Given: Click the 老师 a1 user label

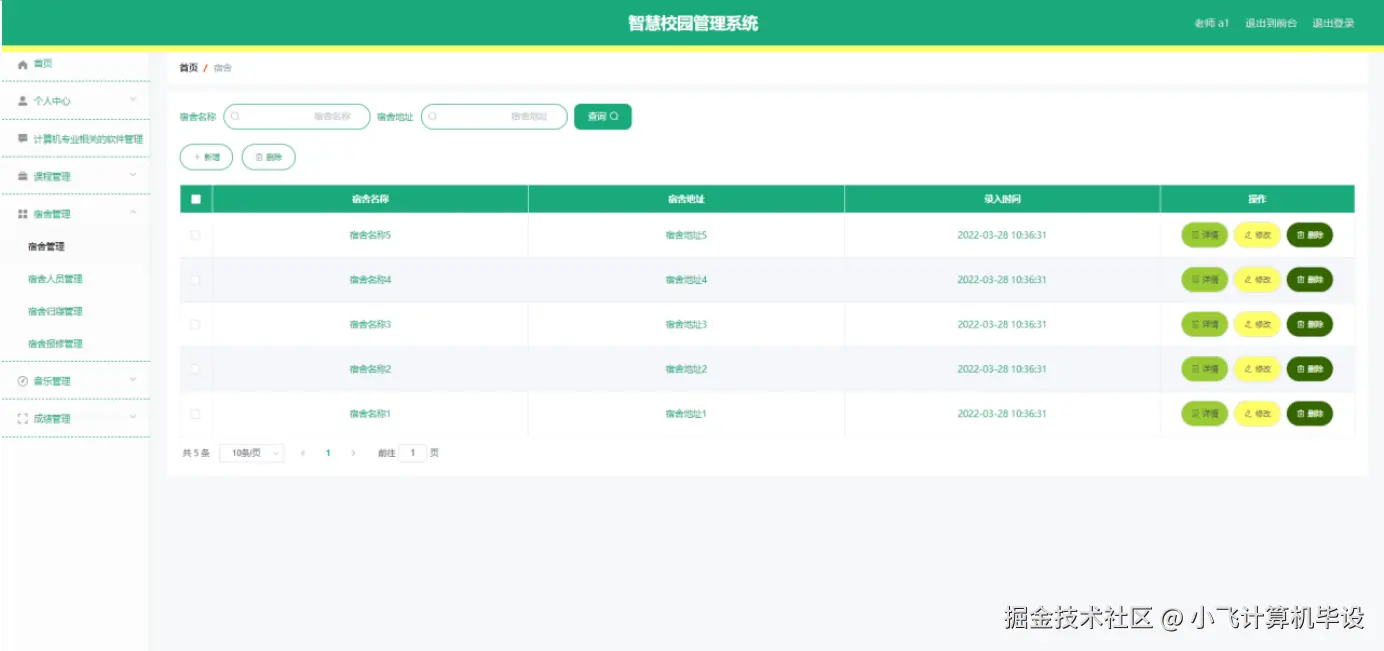Looking at the screenshot, I should [x=1211, y=23].
